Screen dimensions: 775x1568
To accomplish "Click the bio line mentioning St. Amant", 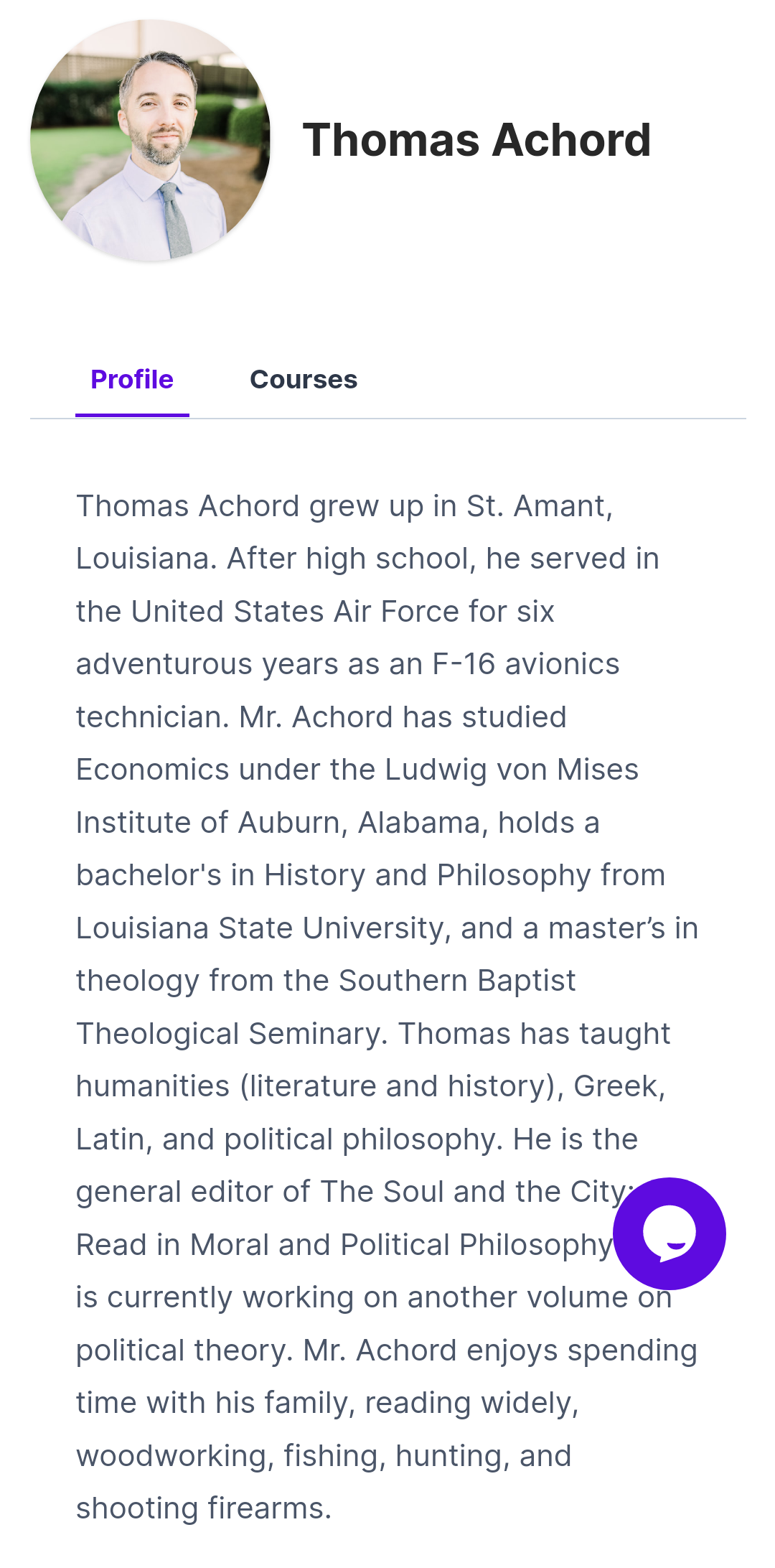I will (x=344, y=506).
